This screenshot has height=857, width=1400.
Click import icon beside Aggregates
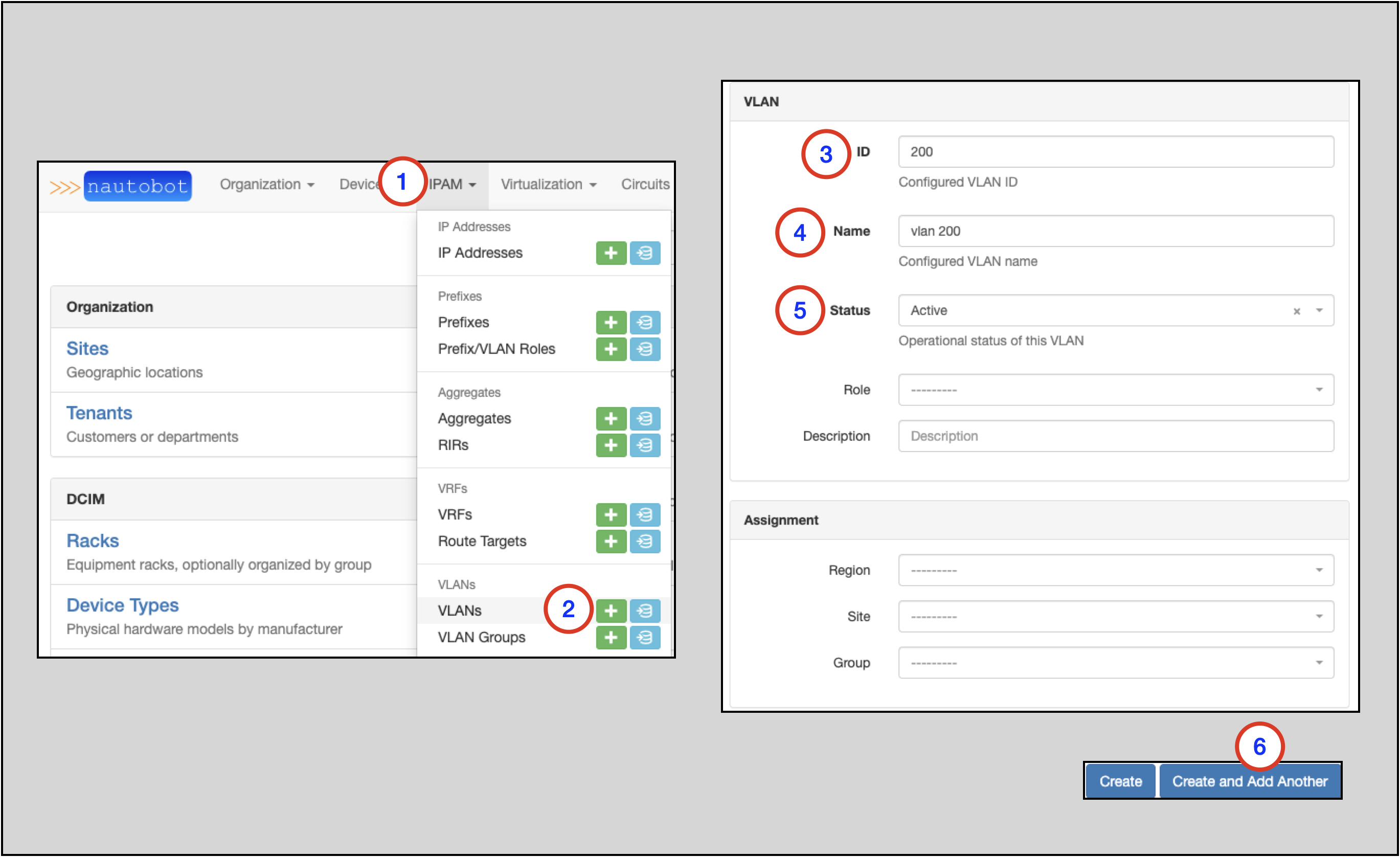645,418
